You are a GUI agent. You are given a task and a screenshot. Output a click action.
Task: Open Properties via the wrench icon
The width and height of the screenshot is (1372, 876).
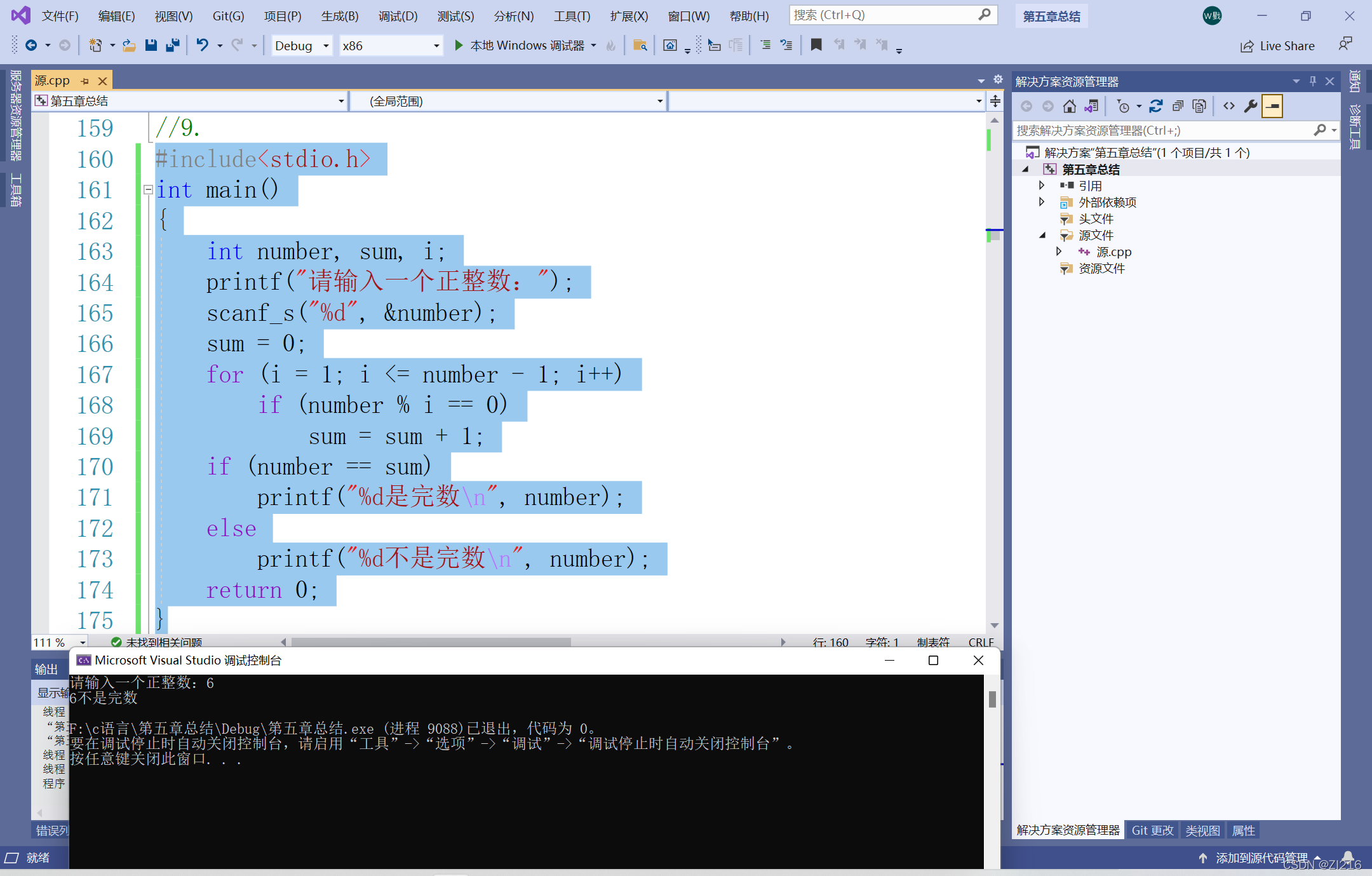click(1251, 106)
